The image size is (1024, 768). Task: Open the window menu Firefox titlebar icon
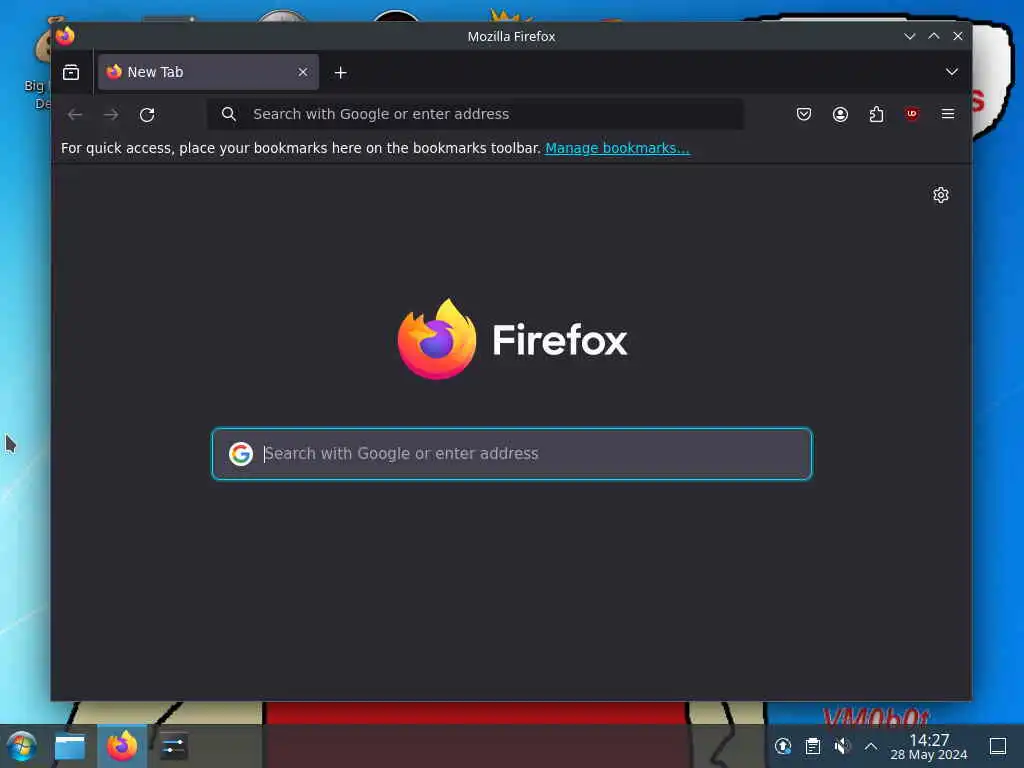click(65, 36)
